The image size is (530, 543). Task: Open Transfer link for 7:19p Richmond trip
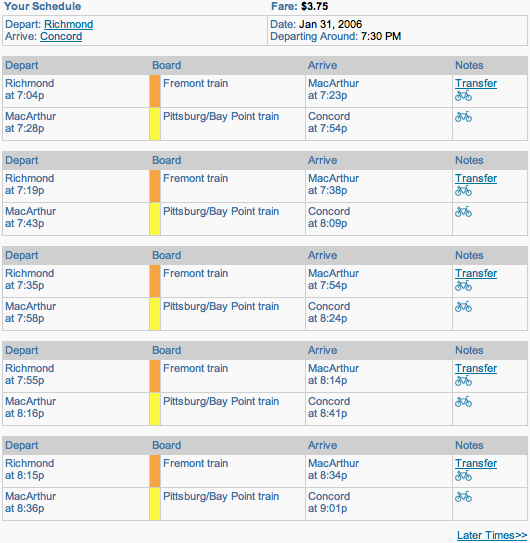coord(476,178)
